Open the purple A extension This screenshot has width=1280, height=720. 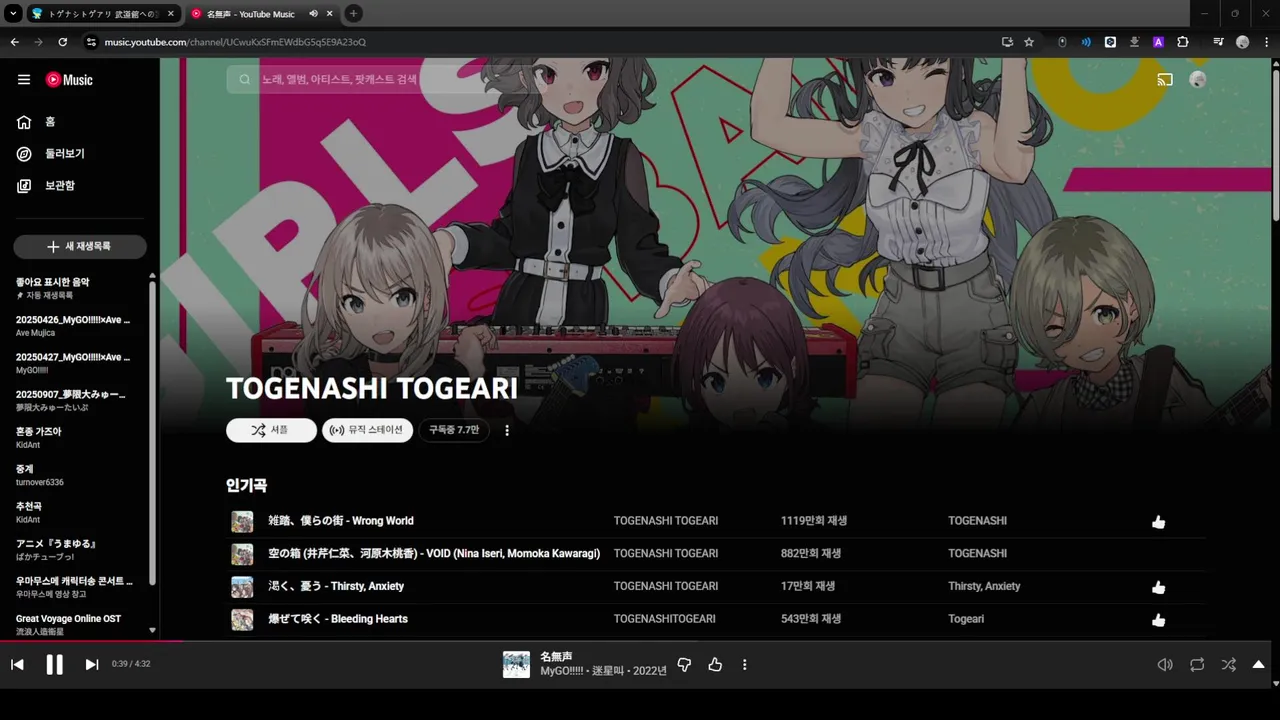click(1158, 42)
